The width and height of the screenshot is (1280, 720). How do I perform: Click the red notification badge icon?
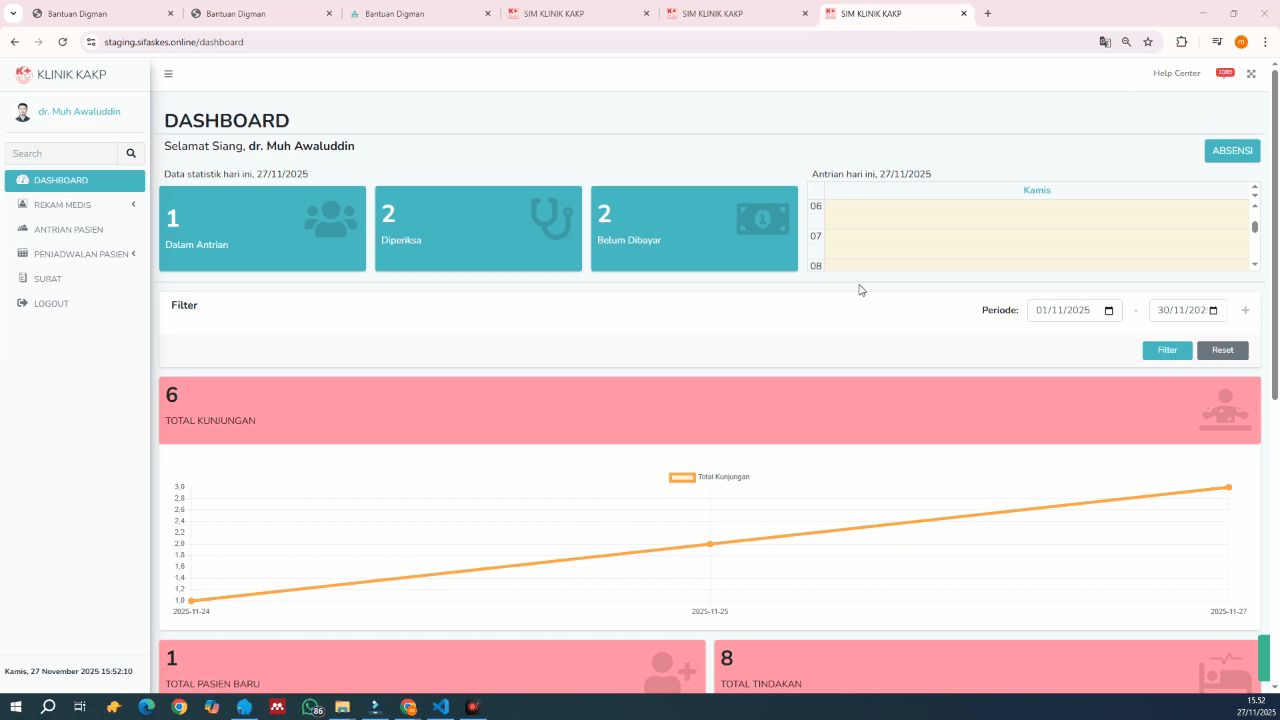[x=1224, y=73]
